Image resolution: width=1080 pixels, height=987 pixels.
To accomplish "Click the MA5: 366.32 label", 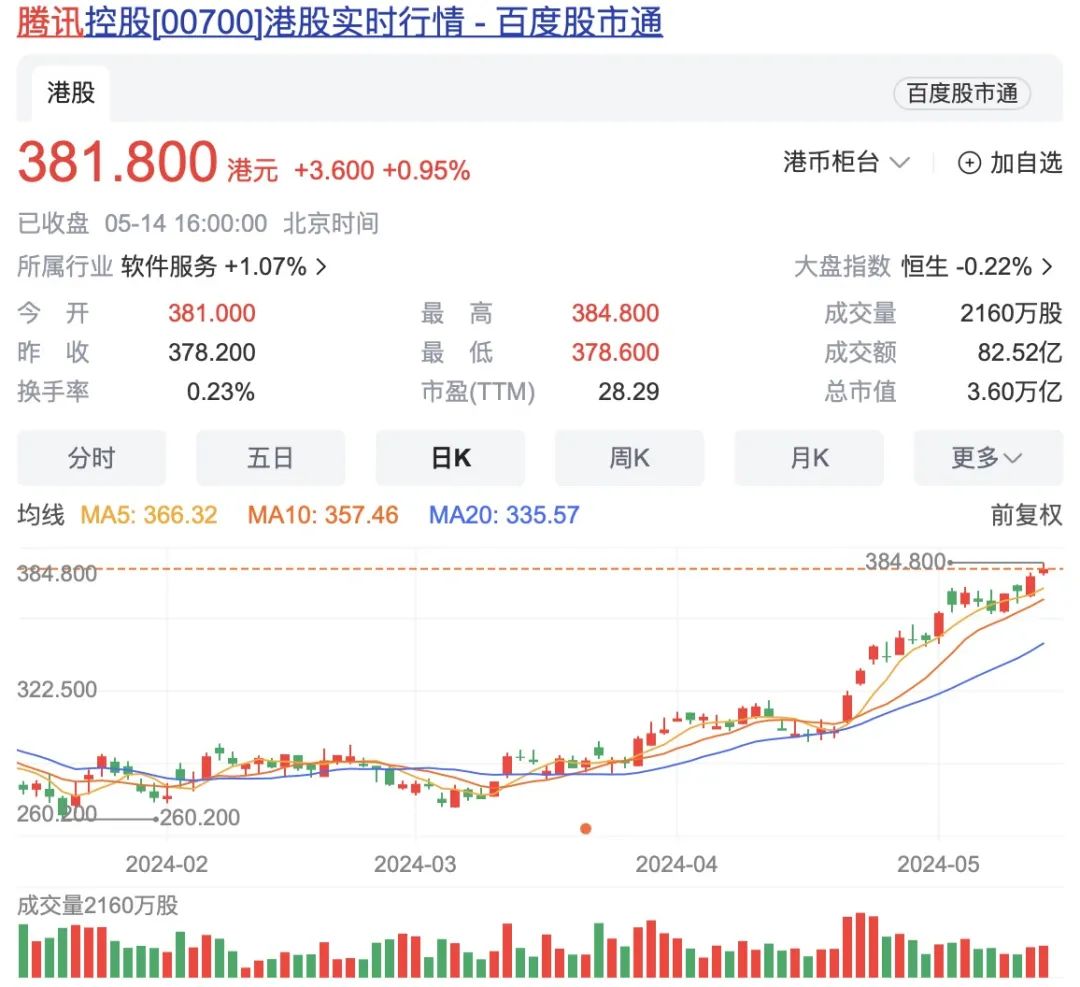I will coord(149,515).
